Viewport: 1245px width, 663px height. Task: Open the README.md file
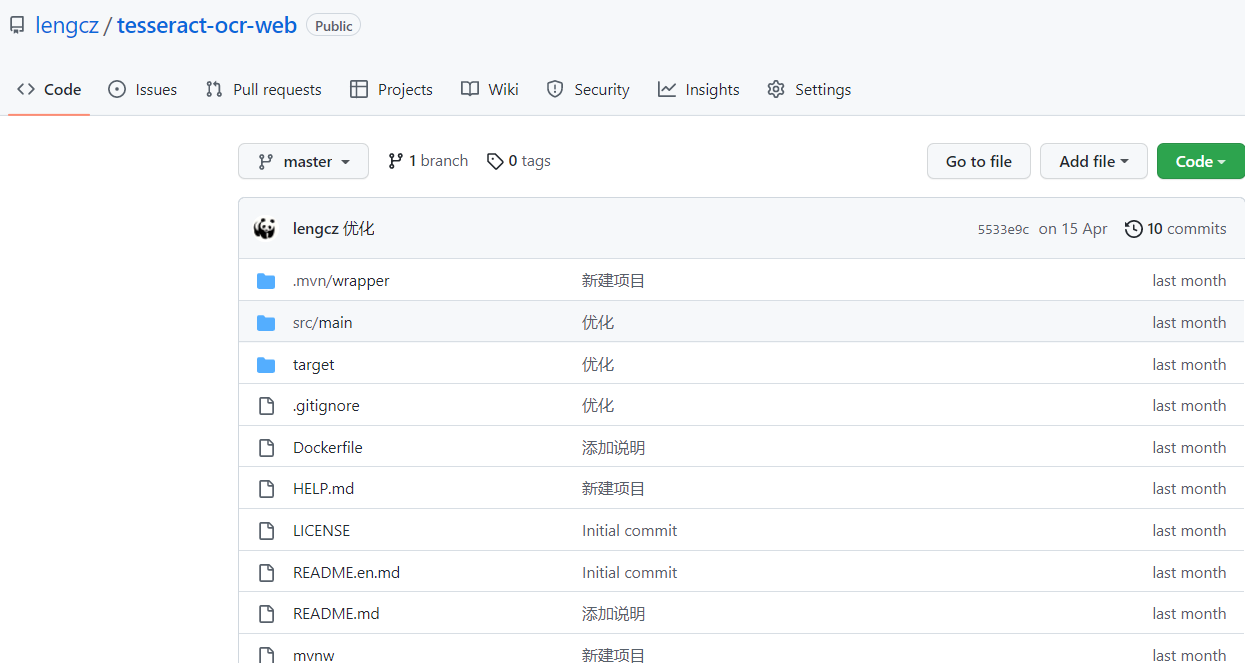336,614
